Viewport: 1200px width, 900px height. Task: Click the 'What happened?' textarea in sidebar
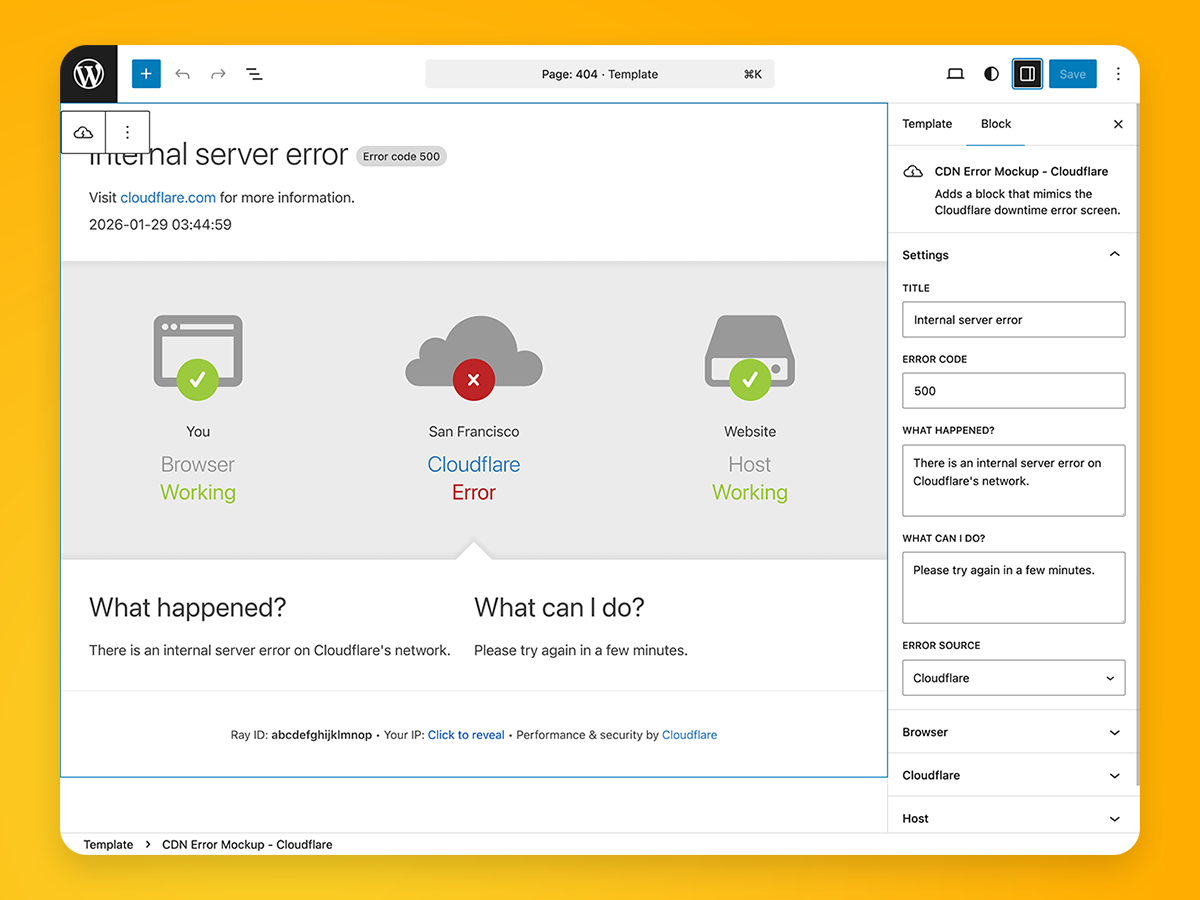pyautogui.click(x=1014, y=481)
